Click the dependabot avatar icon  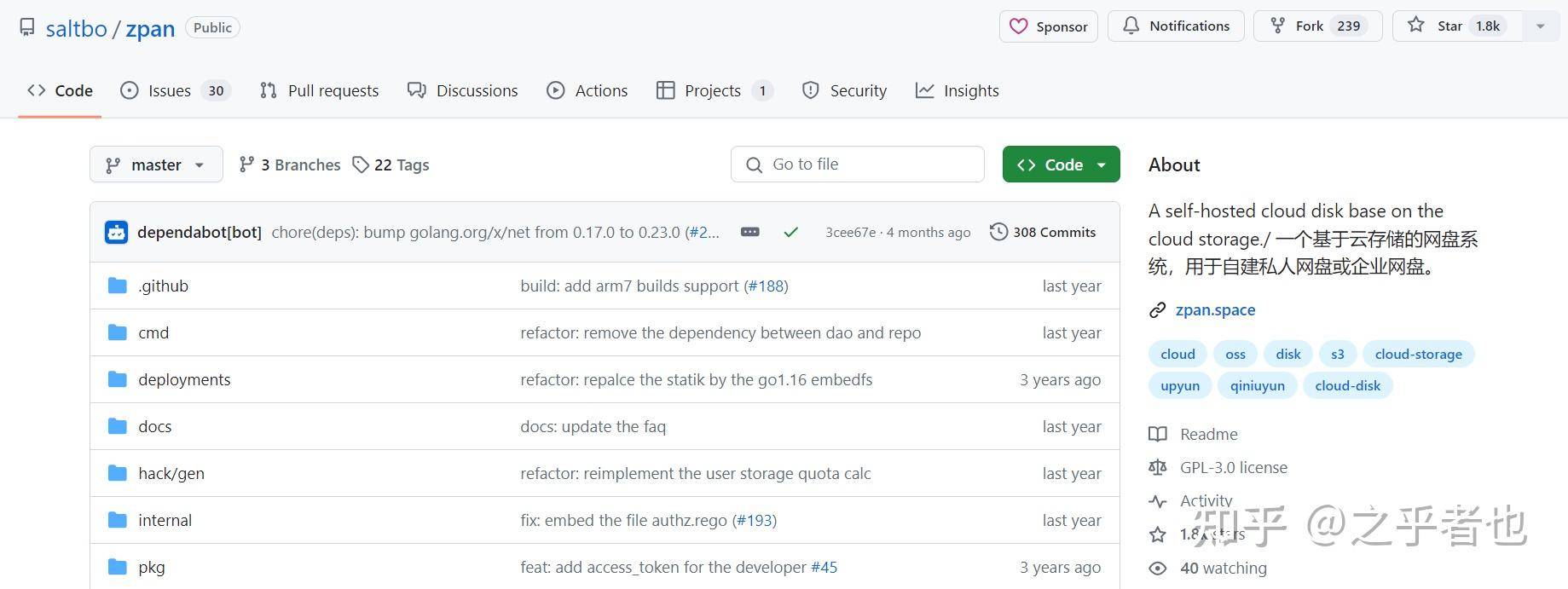[x=116, y=232]
